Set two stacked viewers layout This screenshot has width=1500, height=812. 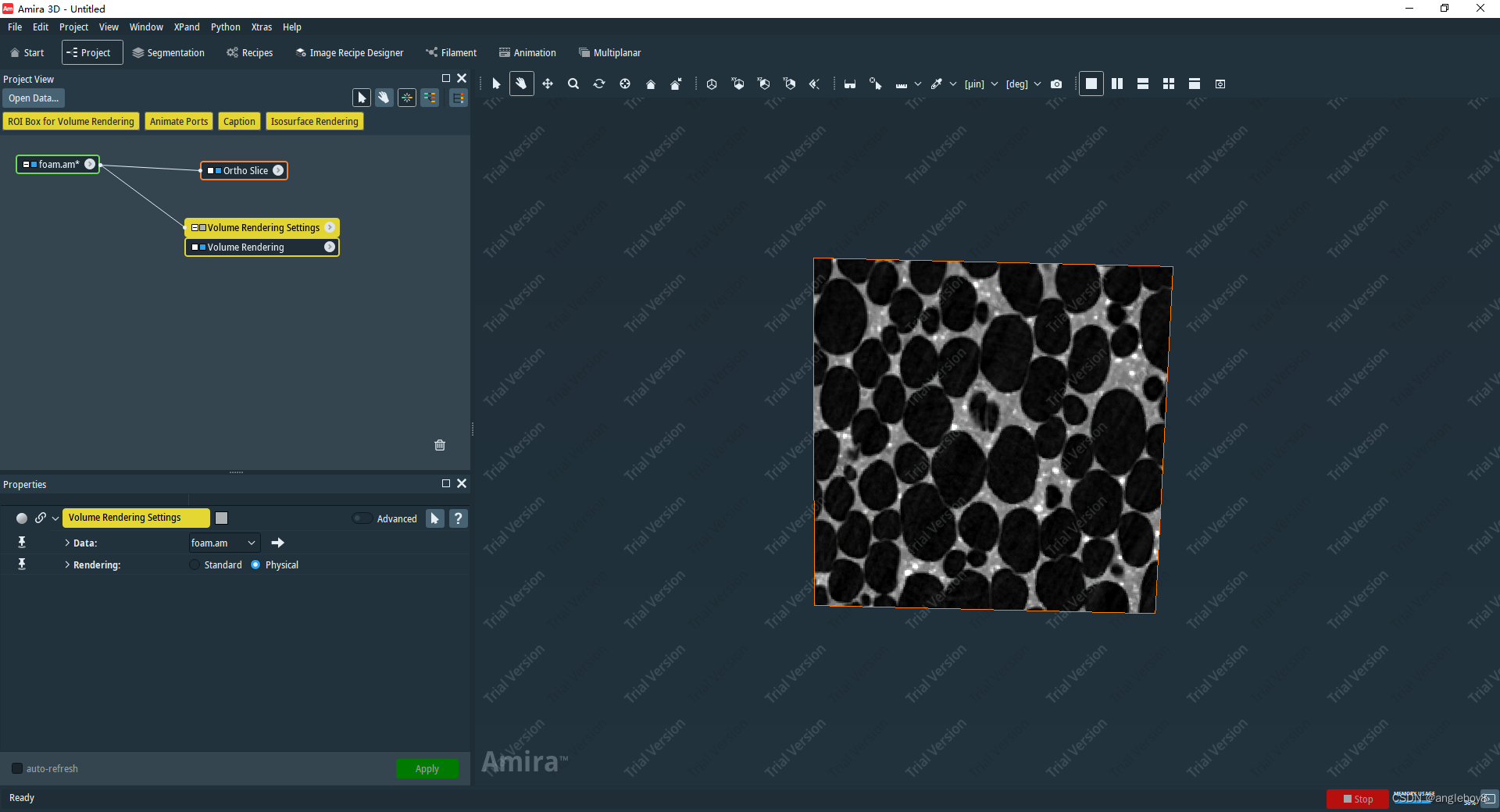tap(1143, 84)
